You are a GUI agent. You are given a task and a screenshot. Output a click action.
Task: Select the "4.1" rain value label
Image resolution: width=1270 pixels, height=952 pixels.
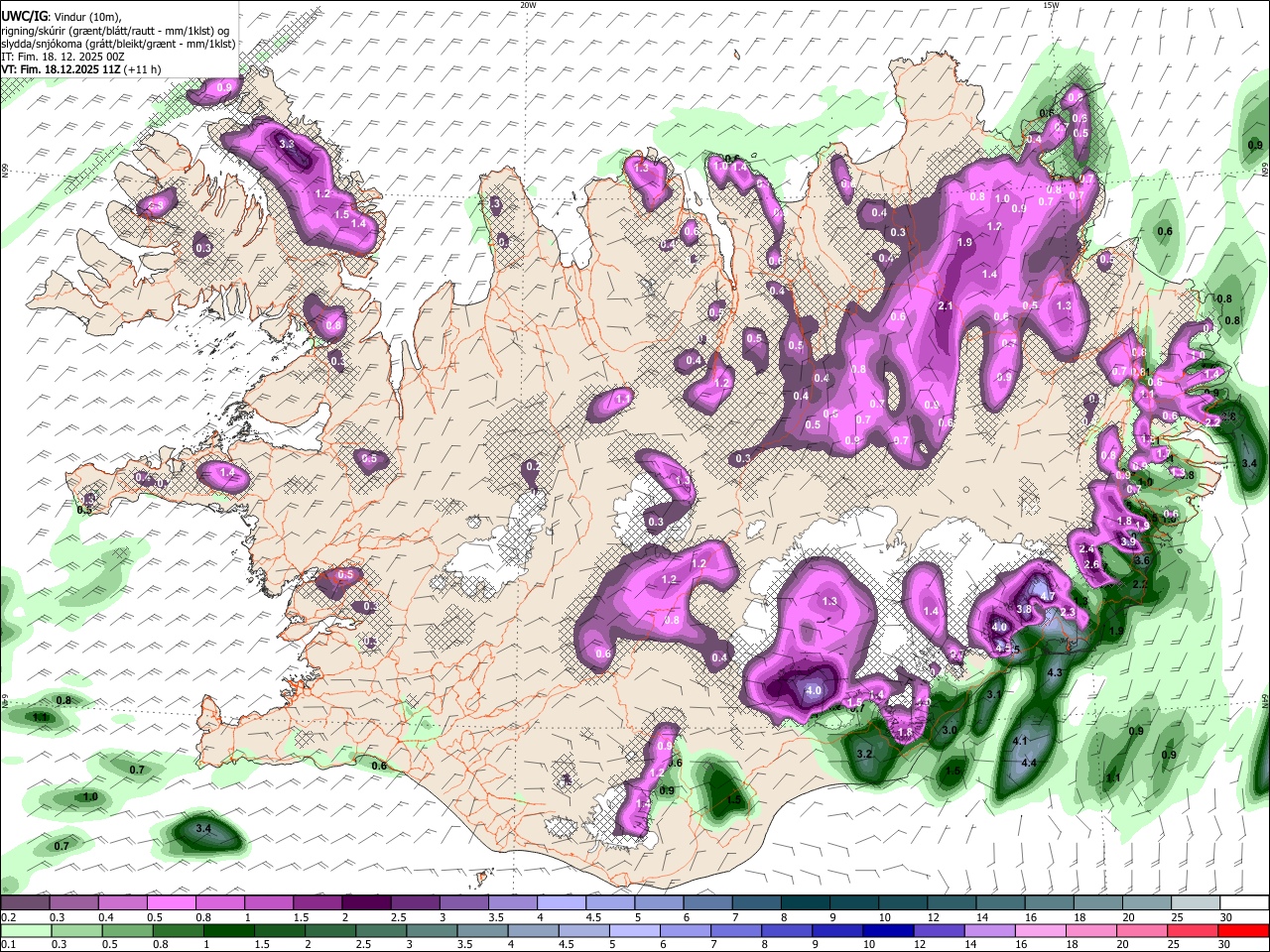click(x=1020, y=742)
